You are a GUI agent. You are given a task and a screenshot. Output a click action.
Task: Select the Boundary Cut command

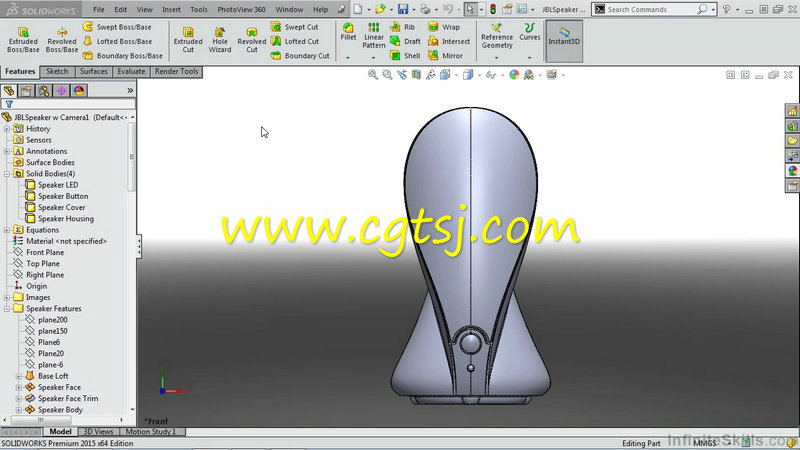pos(300,56)
